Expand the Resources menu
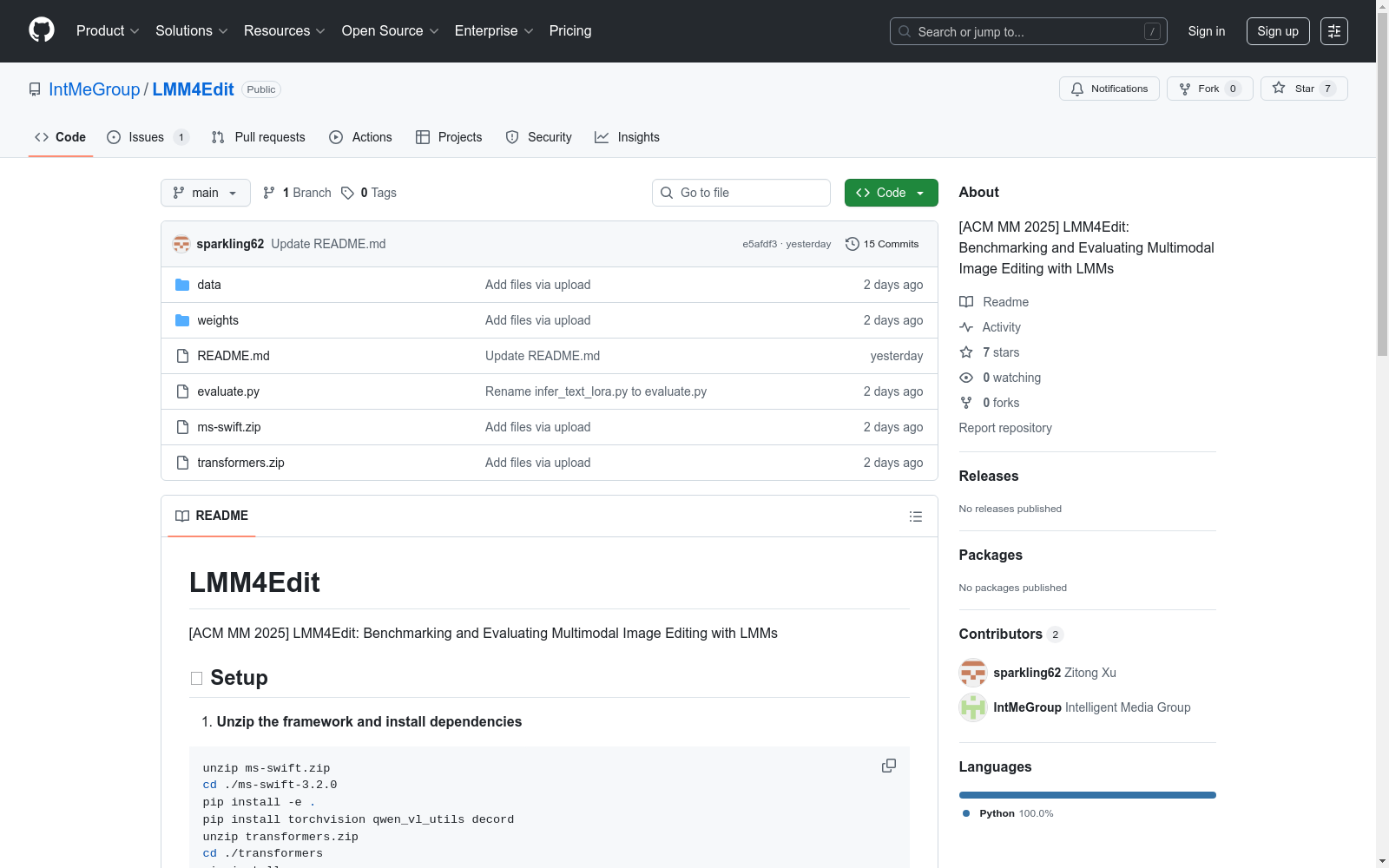 click(x=285, y=31)
